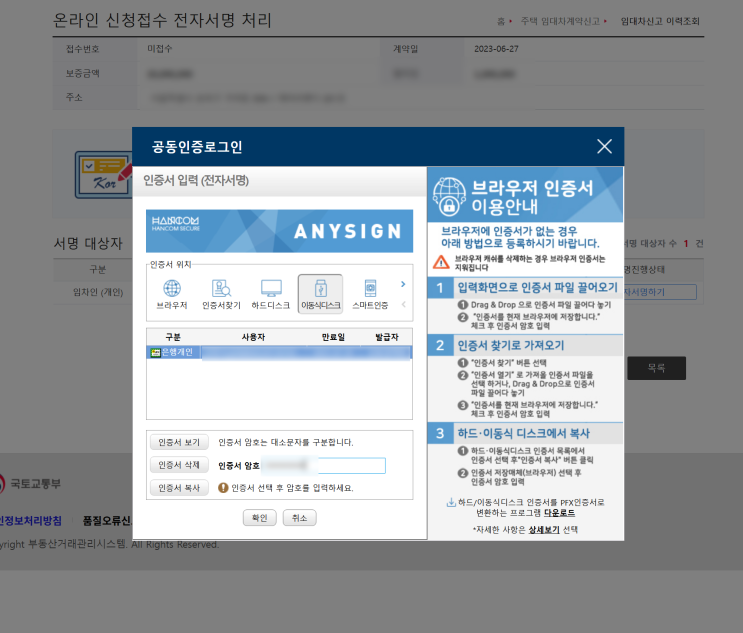Image resolution: width=743 pixels, height=633 pixels.
Task: Choose the 하드디스크 certificate location
Action: pyautogui.click(x=271, y=294)
